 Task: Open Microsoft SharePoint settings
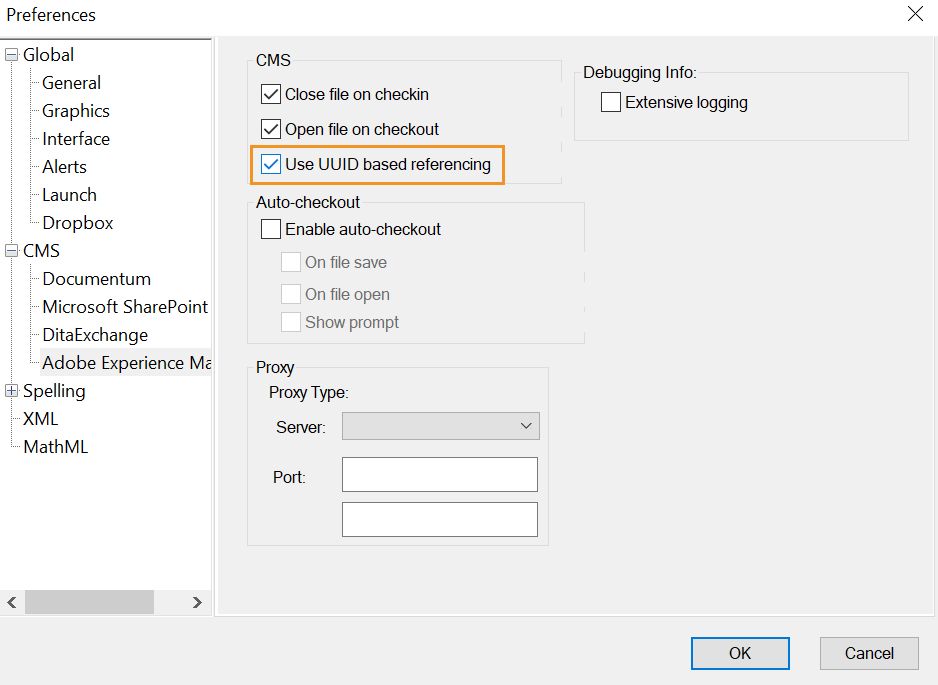pyautogui.click(x=125, y=307)
